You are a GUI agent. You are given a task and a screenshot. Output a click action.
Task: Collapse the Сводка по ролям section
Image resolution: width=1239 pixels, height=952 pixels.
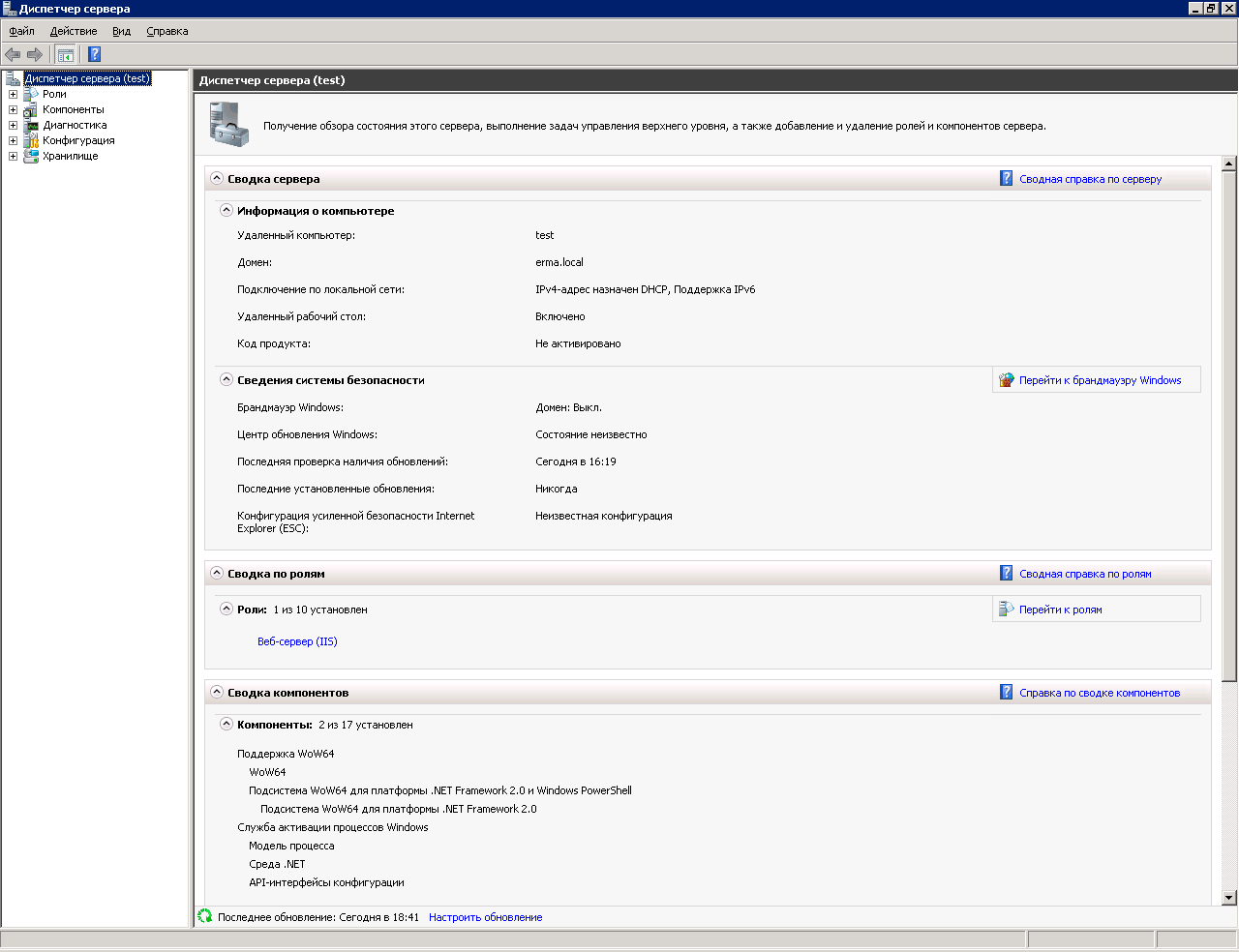click(x=217, y=573)
